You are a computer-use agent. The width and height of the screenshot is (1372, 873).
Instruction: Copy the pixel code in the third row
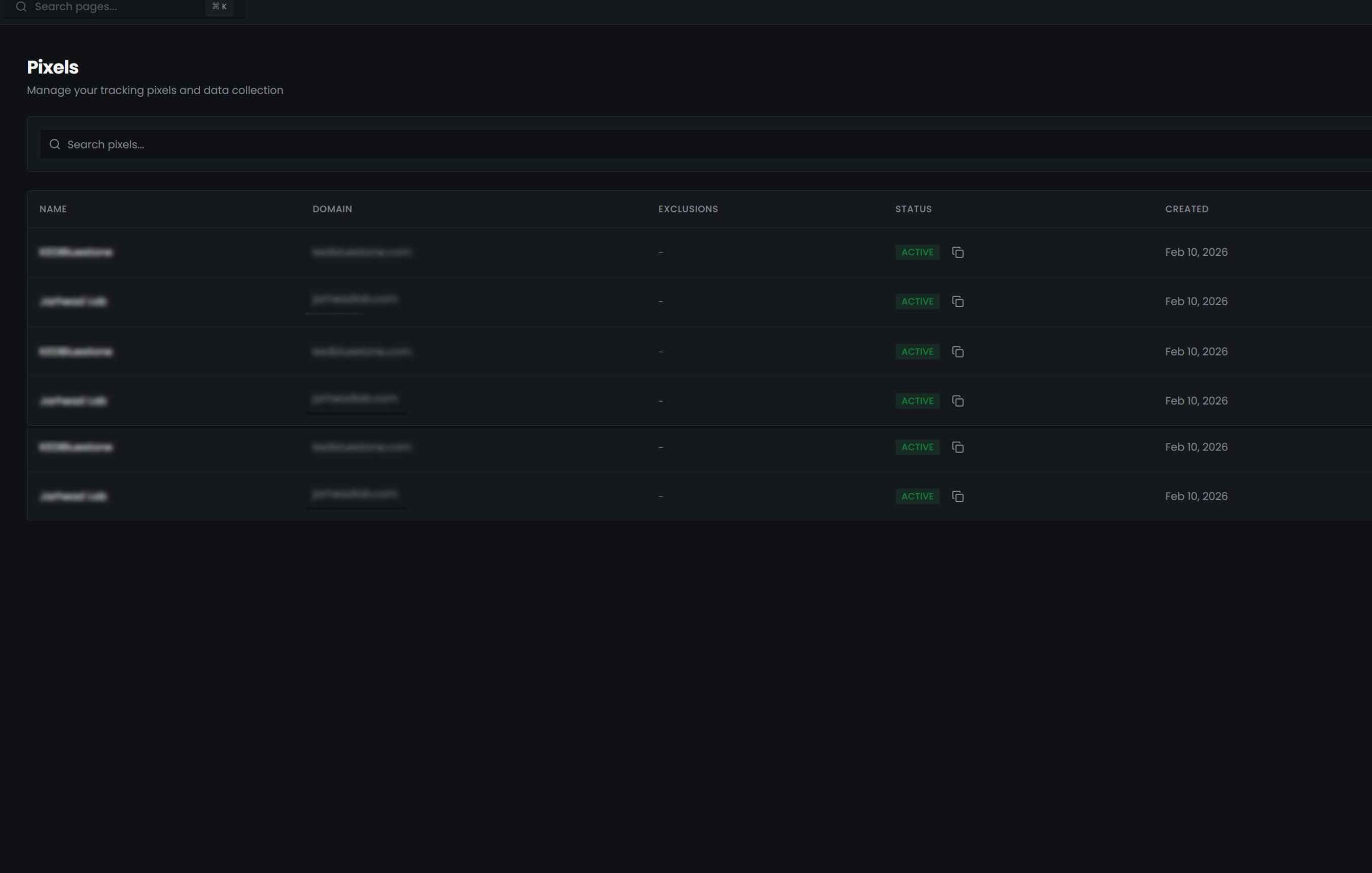[x=958, y=351]
